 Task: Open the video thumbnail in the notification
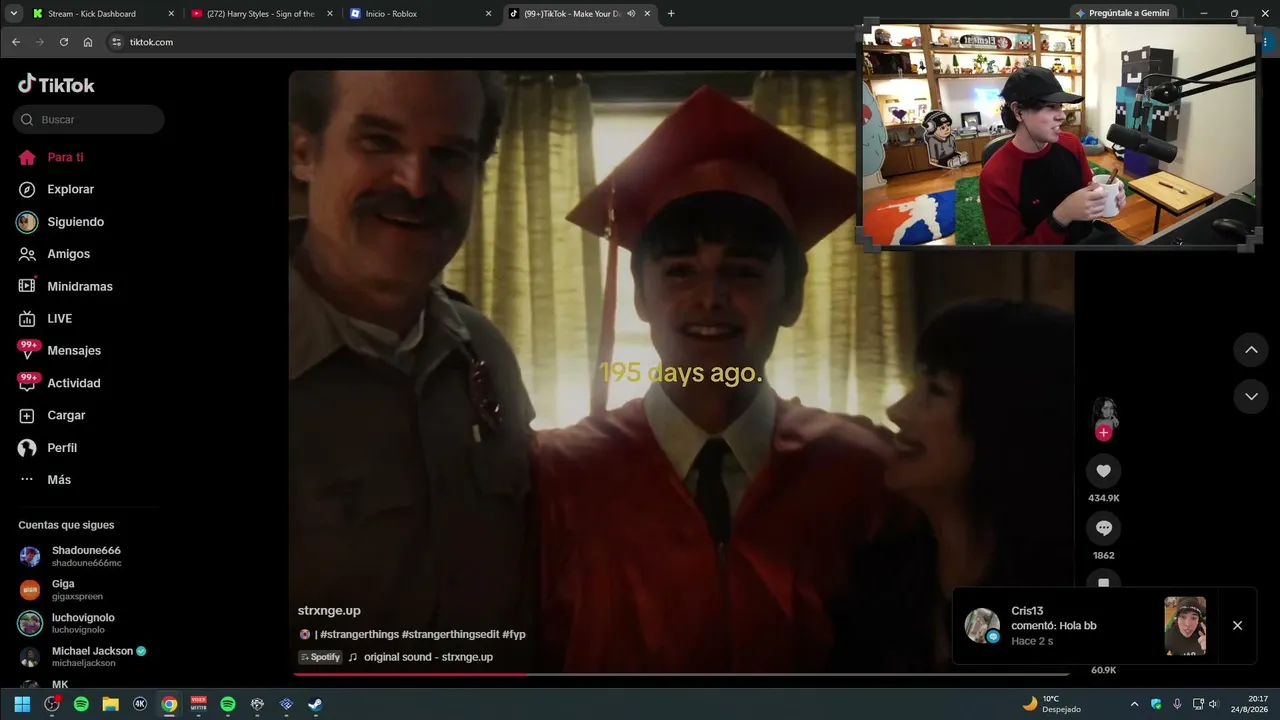coord(1185,626)
